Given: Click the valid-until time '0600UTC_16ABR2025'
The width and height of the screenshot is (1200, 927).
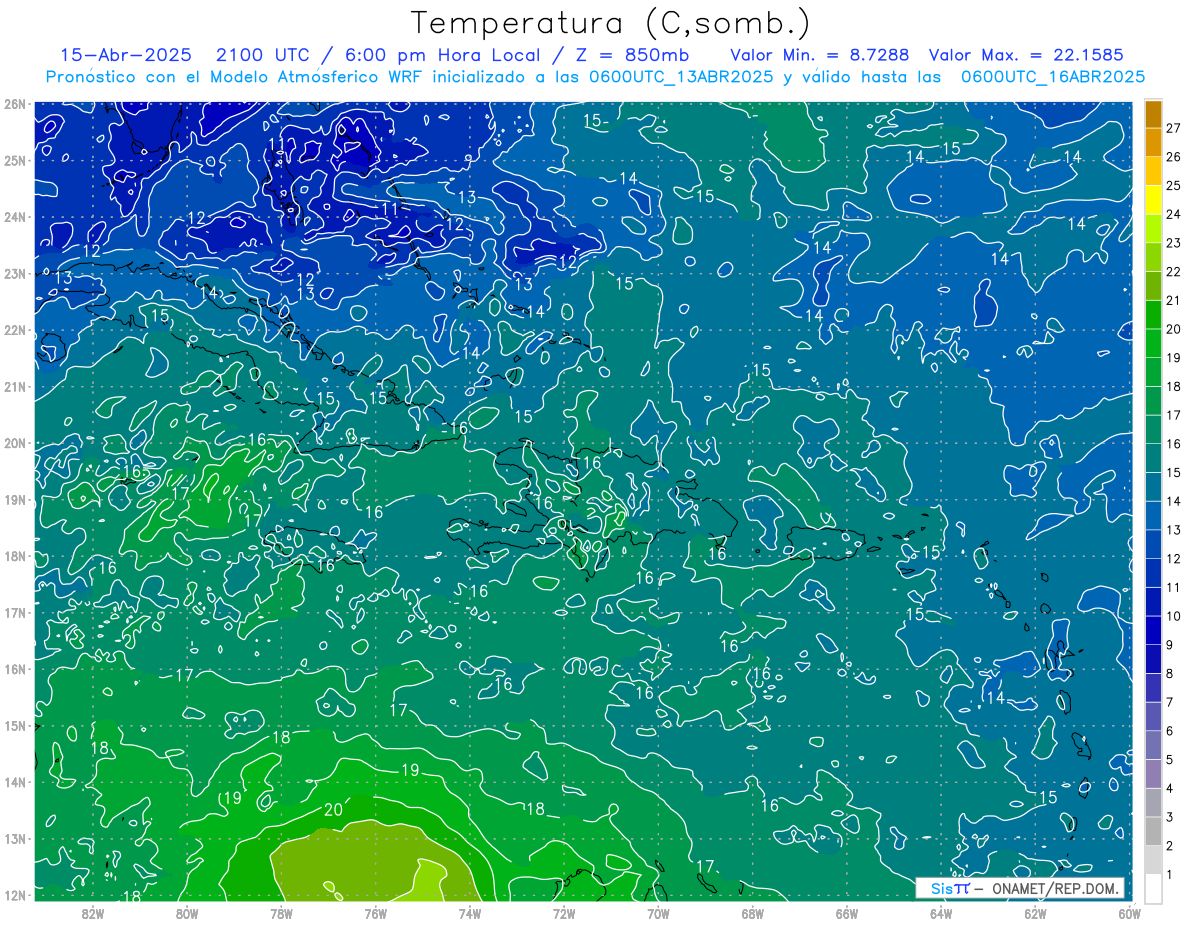Looking at the screenshot, I should pos(1053,77).
